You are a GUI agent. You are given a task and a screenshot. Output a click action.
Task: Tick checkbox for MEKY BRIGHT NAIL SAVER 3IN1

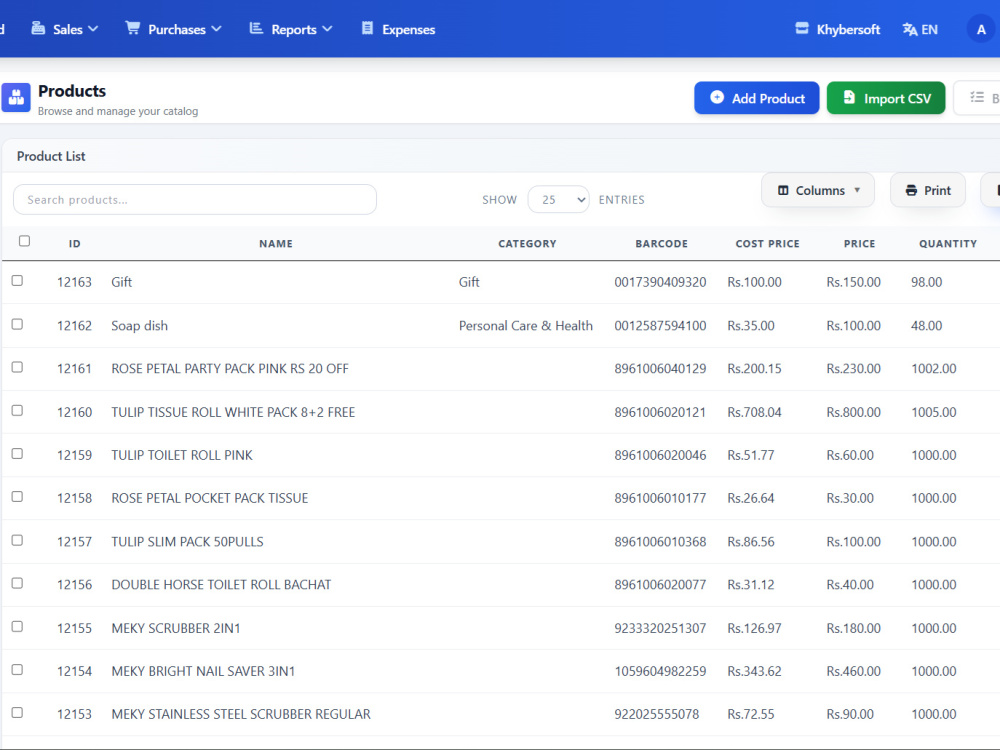[17, 670]
